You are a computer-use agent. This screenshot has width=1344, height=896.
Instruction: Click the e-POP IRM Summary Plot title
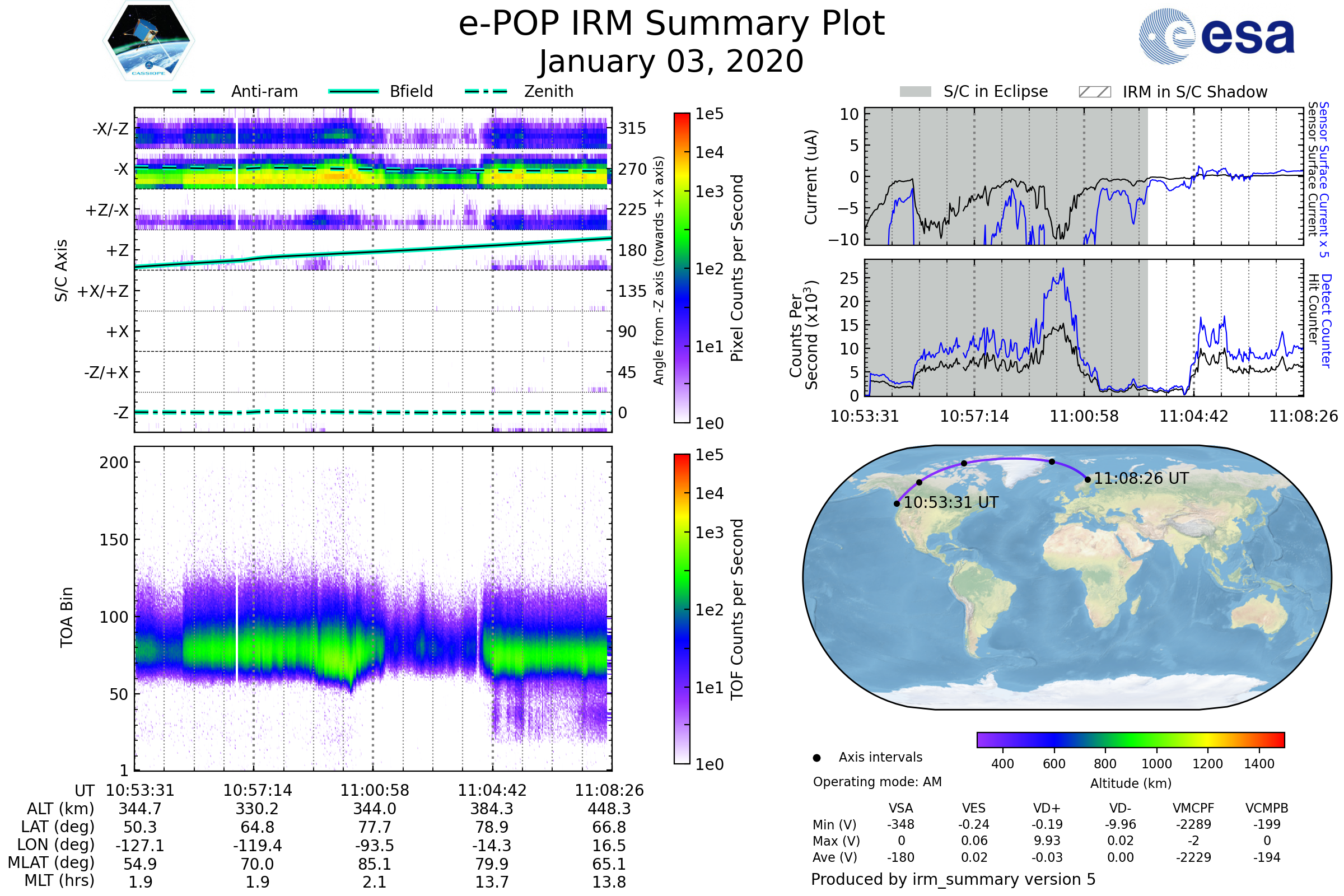coord(671,24)
